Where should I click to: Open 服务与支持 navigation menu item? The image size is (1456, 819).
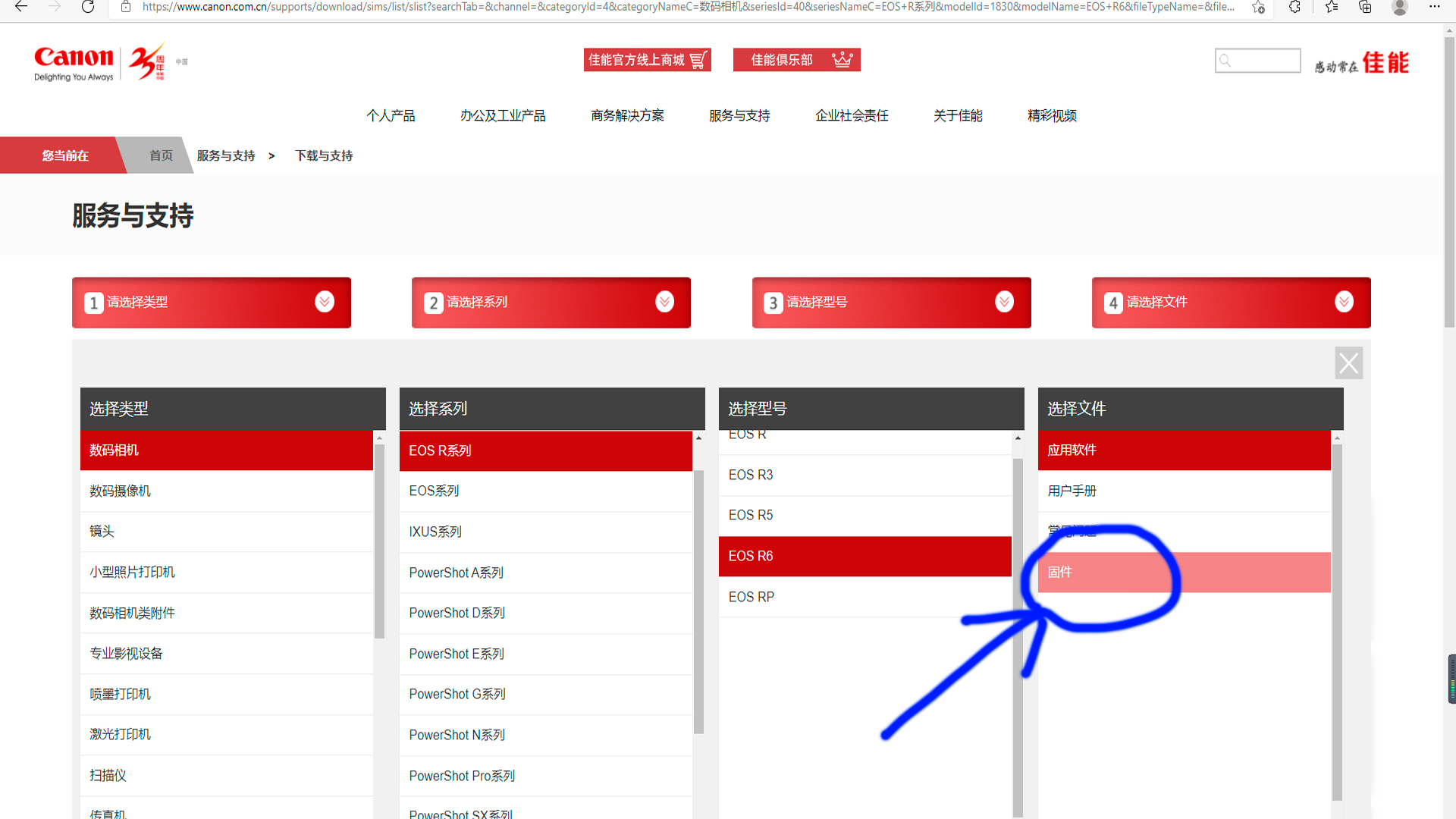coord(739,115)
